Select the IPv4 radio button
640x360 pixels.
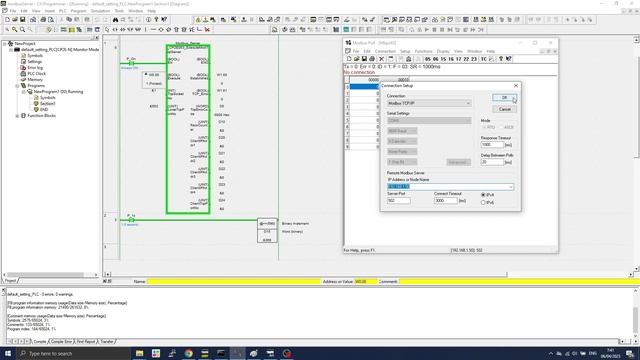[x=483, y=195]
